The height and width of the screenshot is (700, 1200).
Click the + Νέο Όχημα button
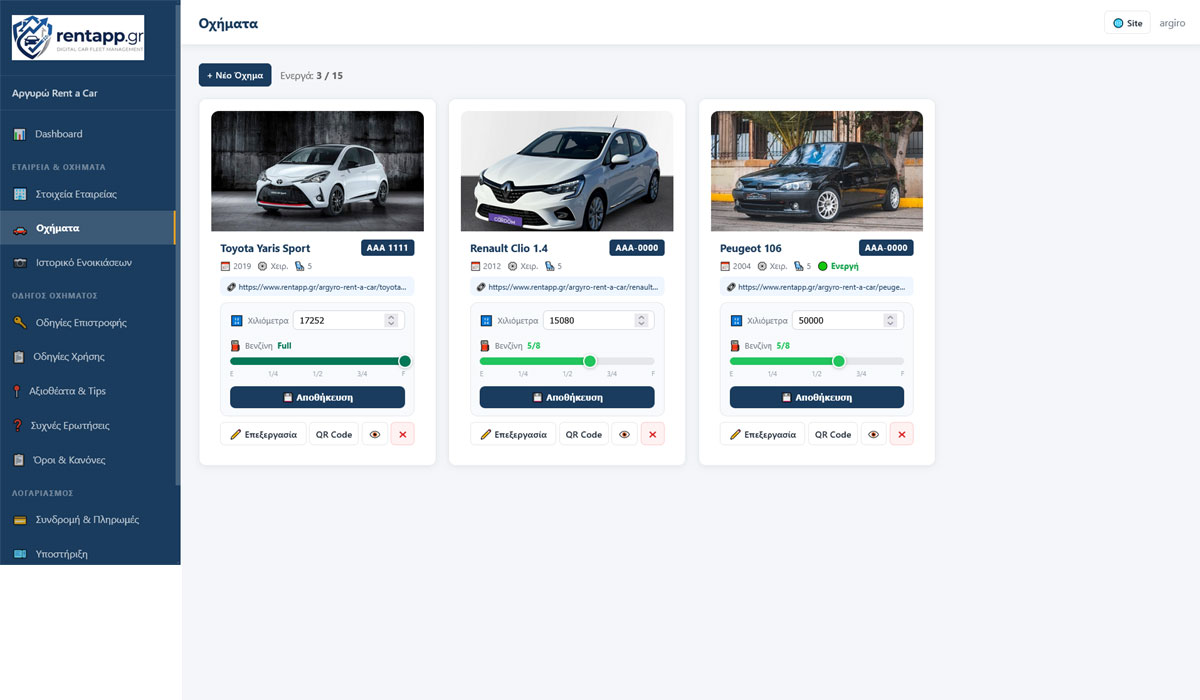235,75
